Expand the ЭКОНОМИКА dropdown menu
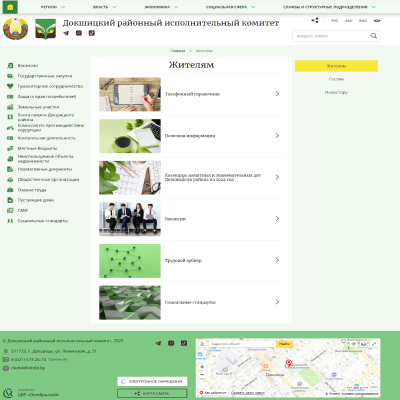Screen dimensions: 400x400 161,7
